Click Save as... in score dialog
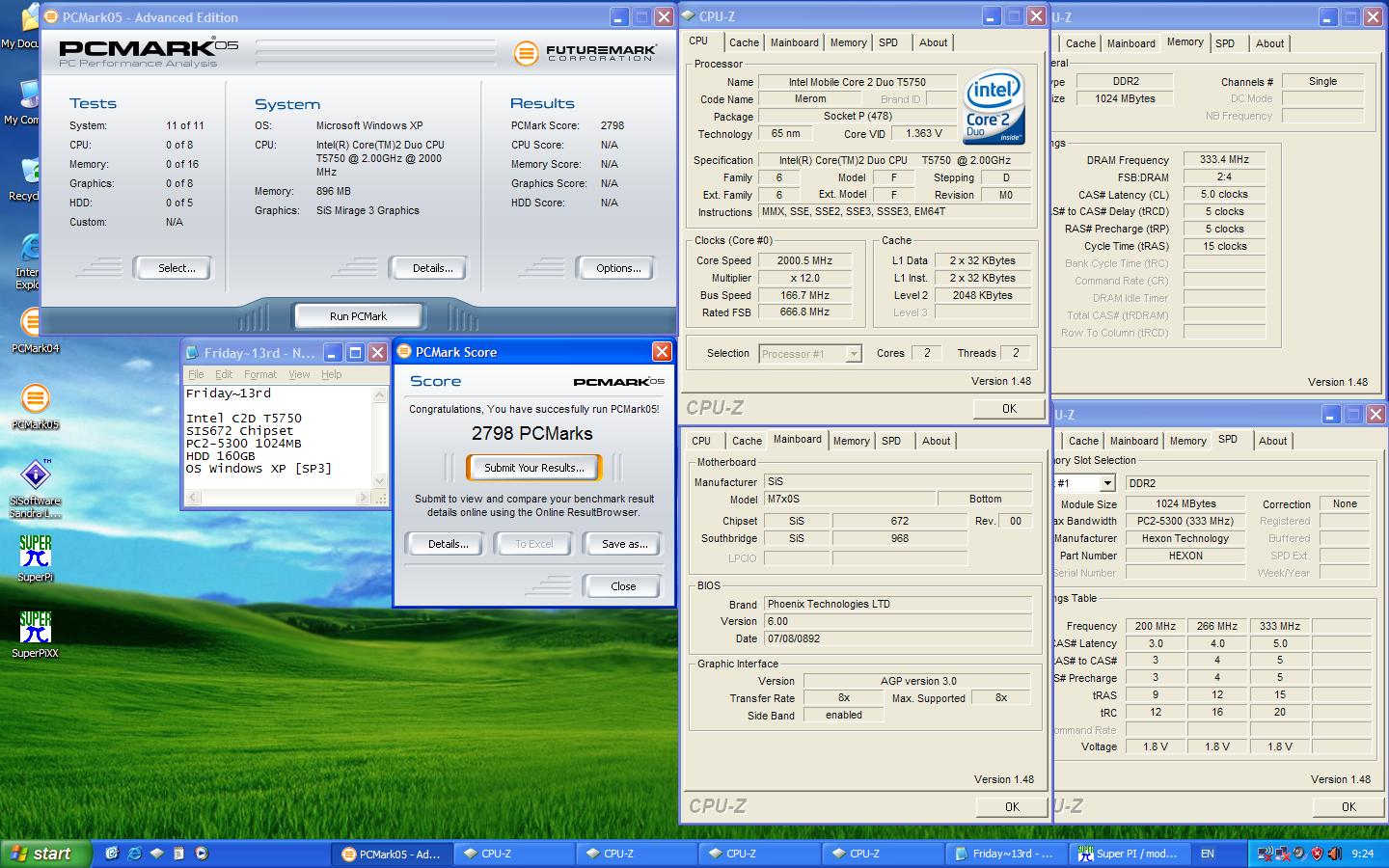This screenshot has width=1389, height=868. point(624,544)
